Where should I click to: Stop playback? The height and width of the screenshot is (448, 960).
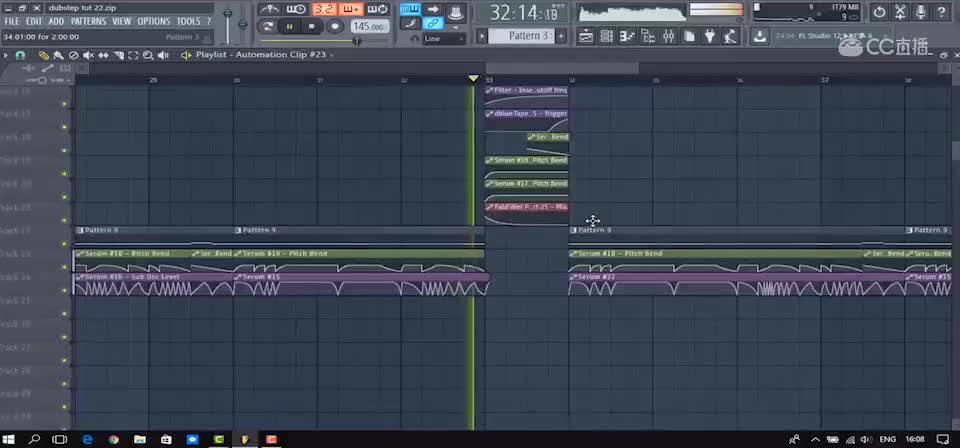[x=311, y=26]
